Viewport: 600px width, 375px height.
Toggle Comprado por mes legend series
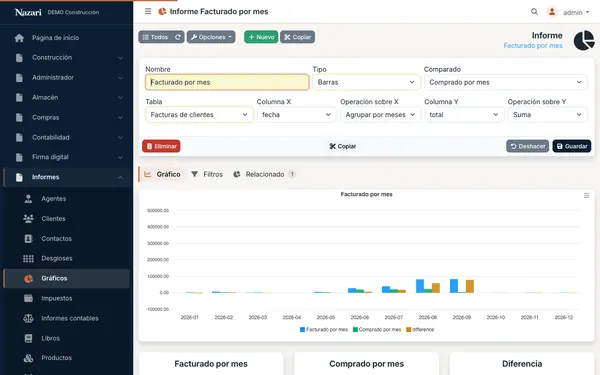[x=377, y=329]
